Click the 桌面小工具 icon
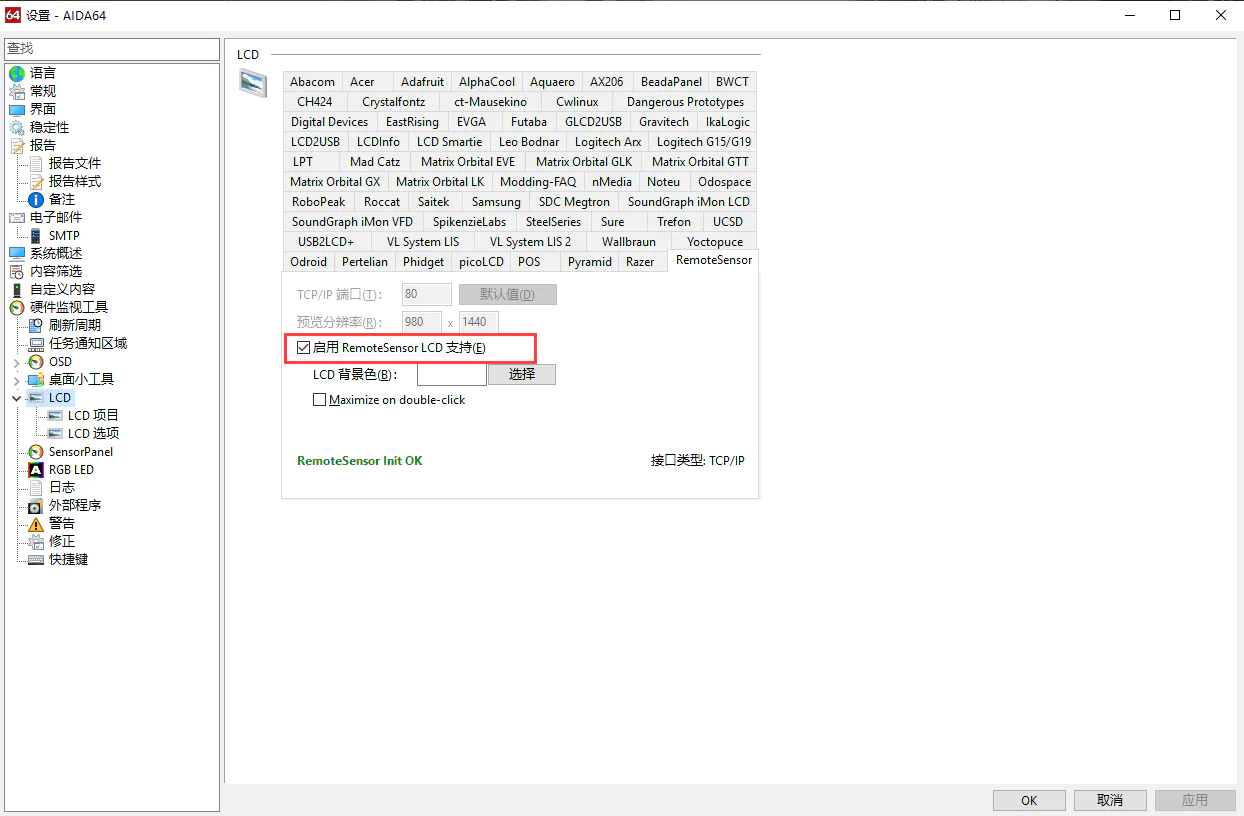Image resolution: width=1244 pixels, height=816 pixels. (36, 379)
